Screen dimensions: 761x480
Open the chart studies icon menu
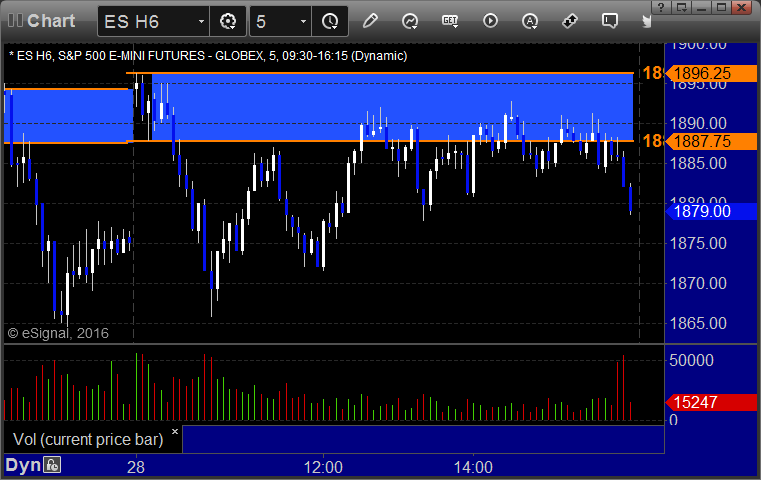click(x=410, y=21)
